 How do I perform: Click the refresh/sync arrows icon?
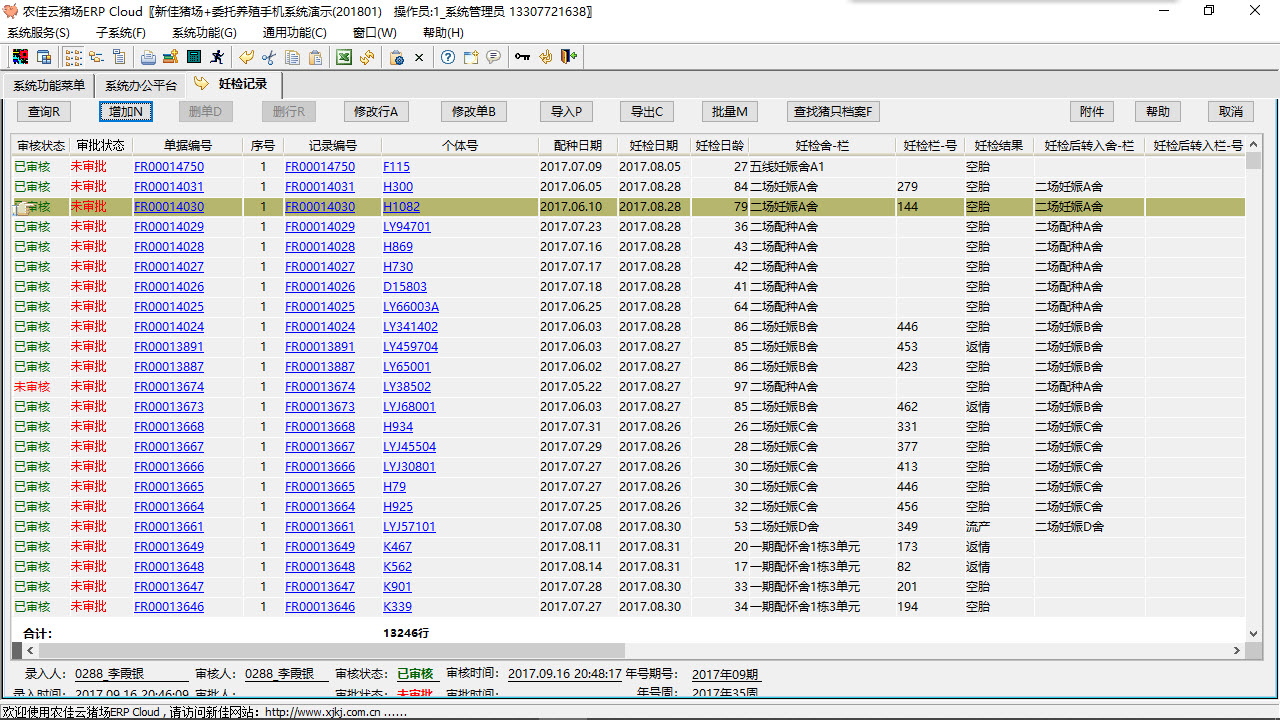tap(366, 57)
